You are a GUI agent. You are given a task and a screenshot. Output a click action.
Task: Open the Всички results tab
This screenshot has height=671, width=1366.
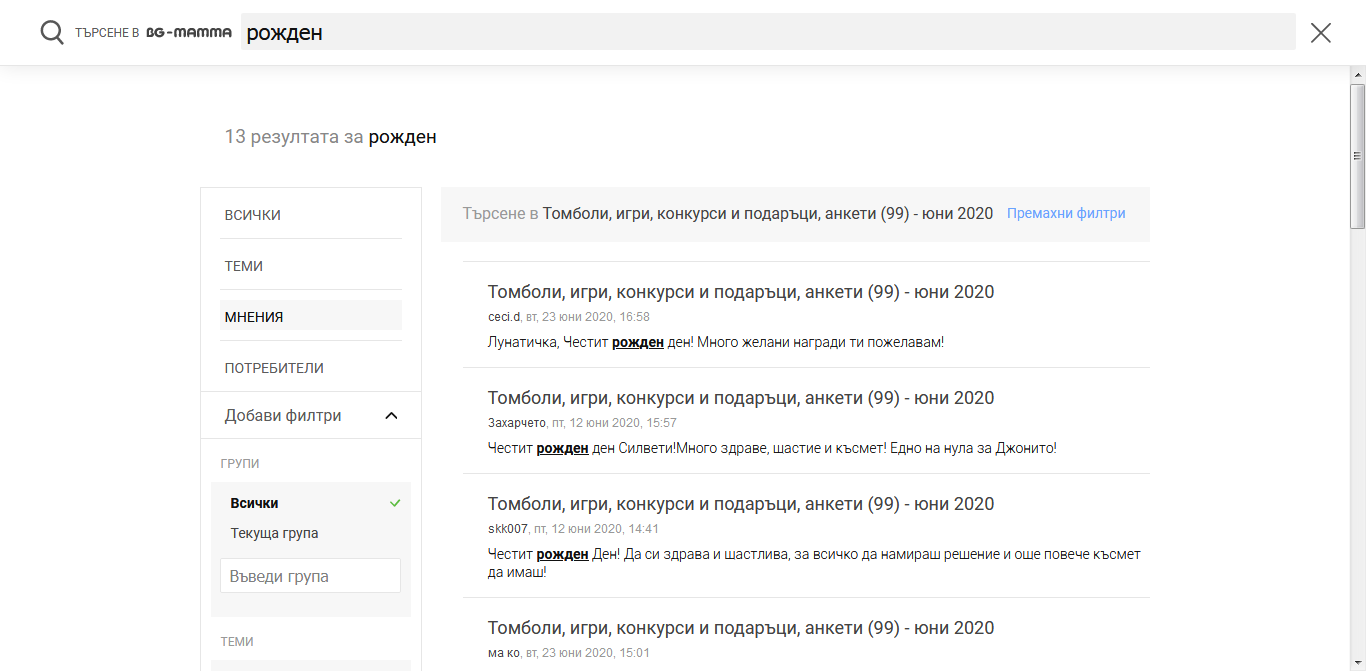click(253, 215)
